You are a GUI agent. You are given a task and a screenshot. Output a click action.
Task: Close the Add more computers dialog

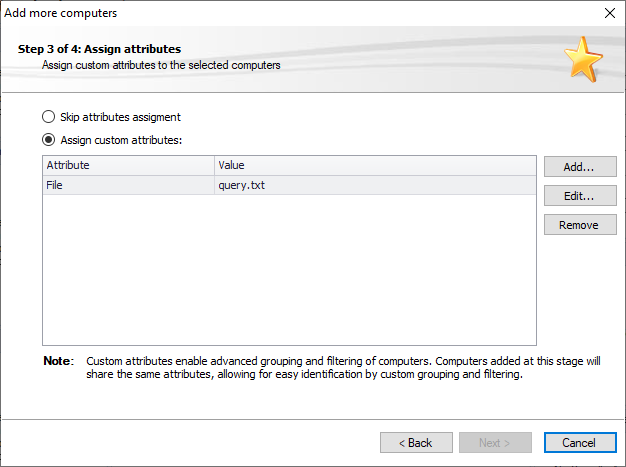pyautogui.click(x=610, y=13)
